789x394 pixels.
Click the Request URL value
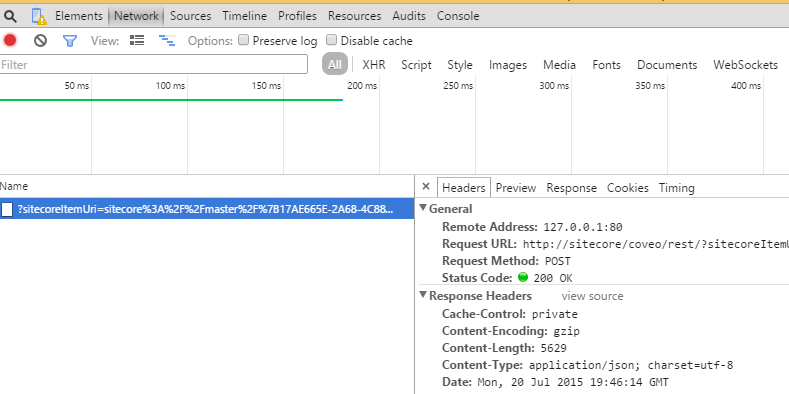coord(656,245)
